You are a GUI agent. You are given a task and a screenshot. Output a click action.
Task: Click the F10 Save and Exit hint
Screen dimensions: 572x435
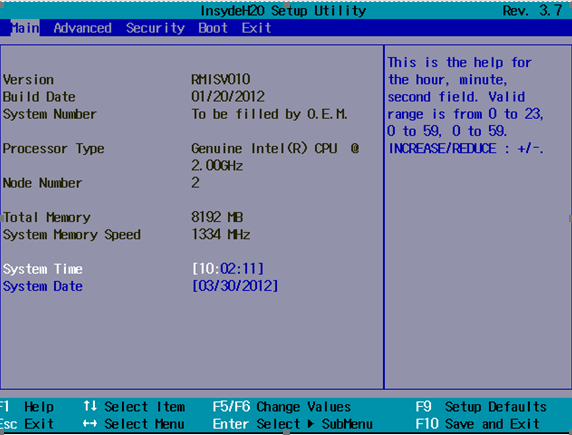point(478,424)
